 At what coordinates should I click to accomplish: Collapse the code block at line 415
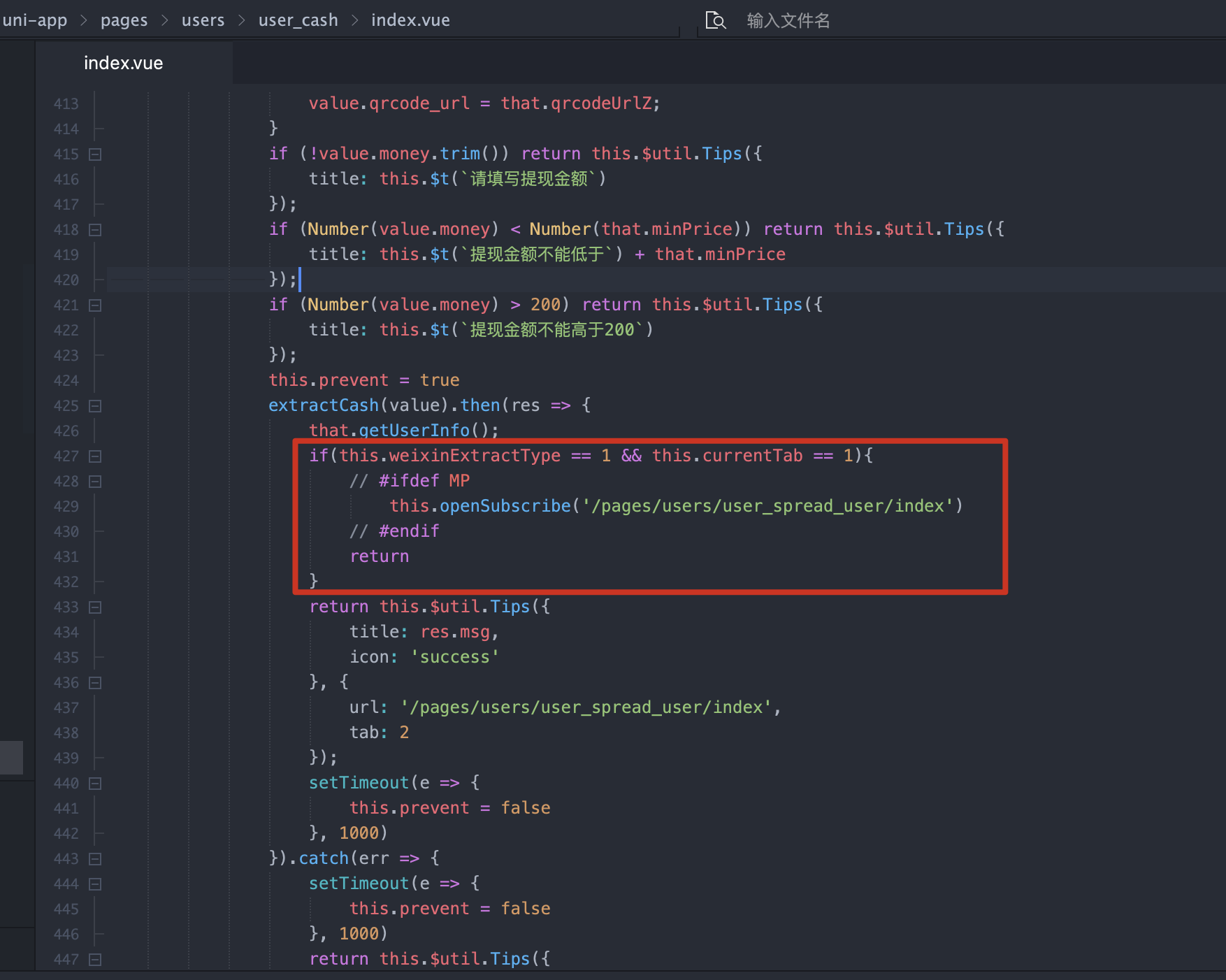click(x=96, y=154)
